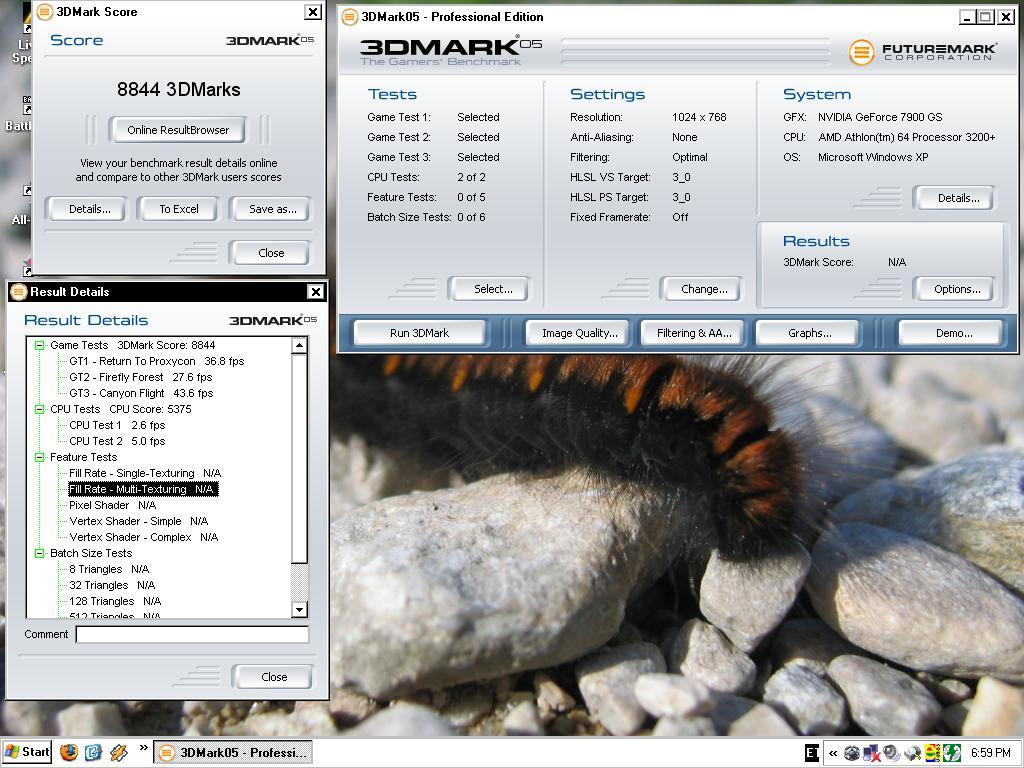
Task: Select the GT1 - Return To Proxycon row
Action: 157,361
